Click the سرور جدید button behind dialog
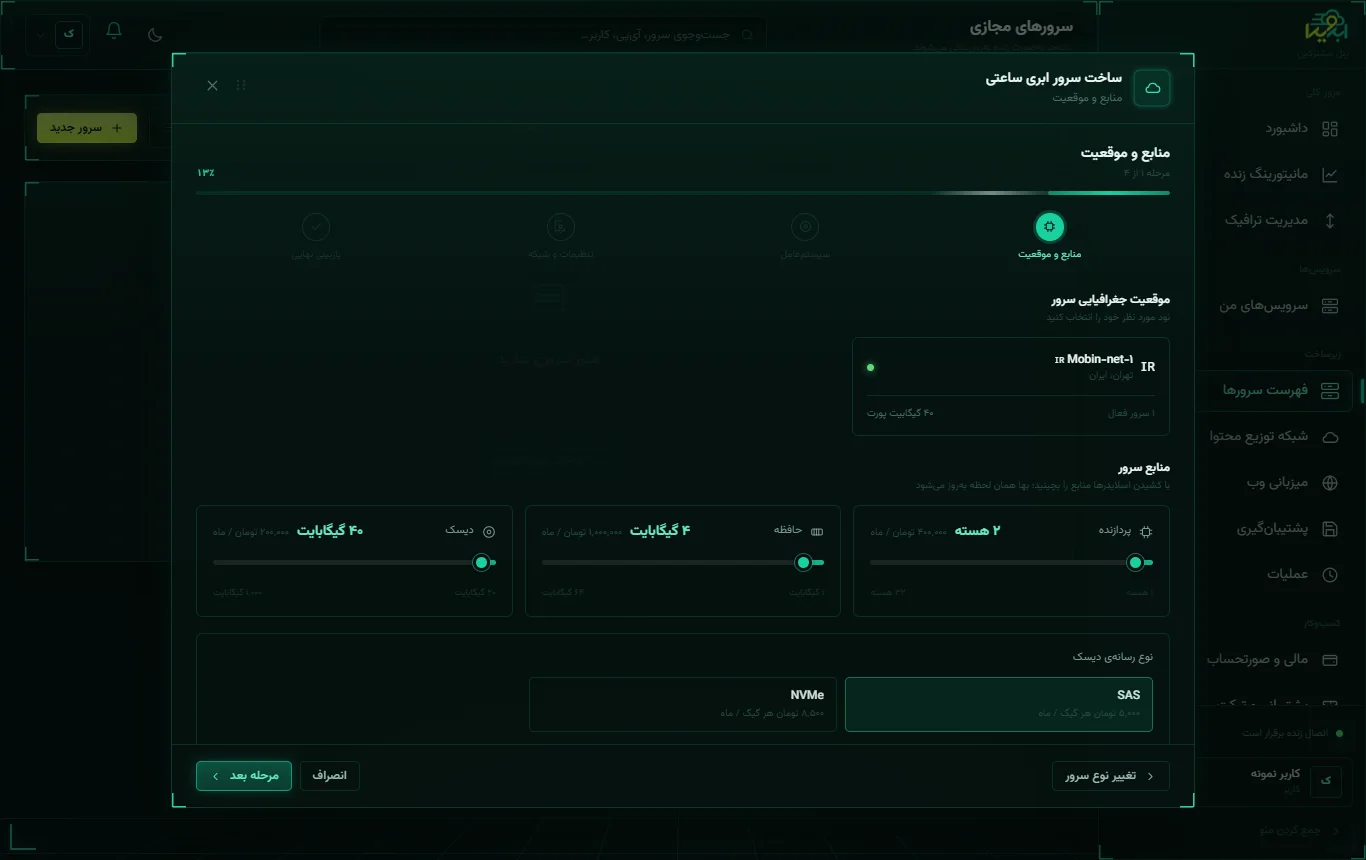Image resolution: width=1366 pixels, height=860 pixels. coord(87,128)
